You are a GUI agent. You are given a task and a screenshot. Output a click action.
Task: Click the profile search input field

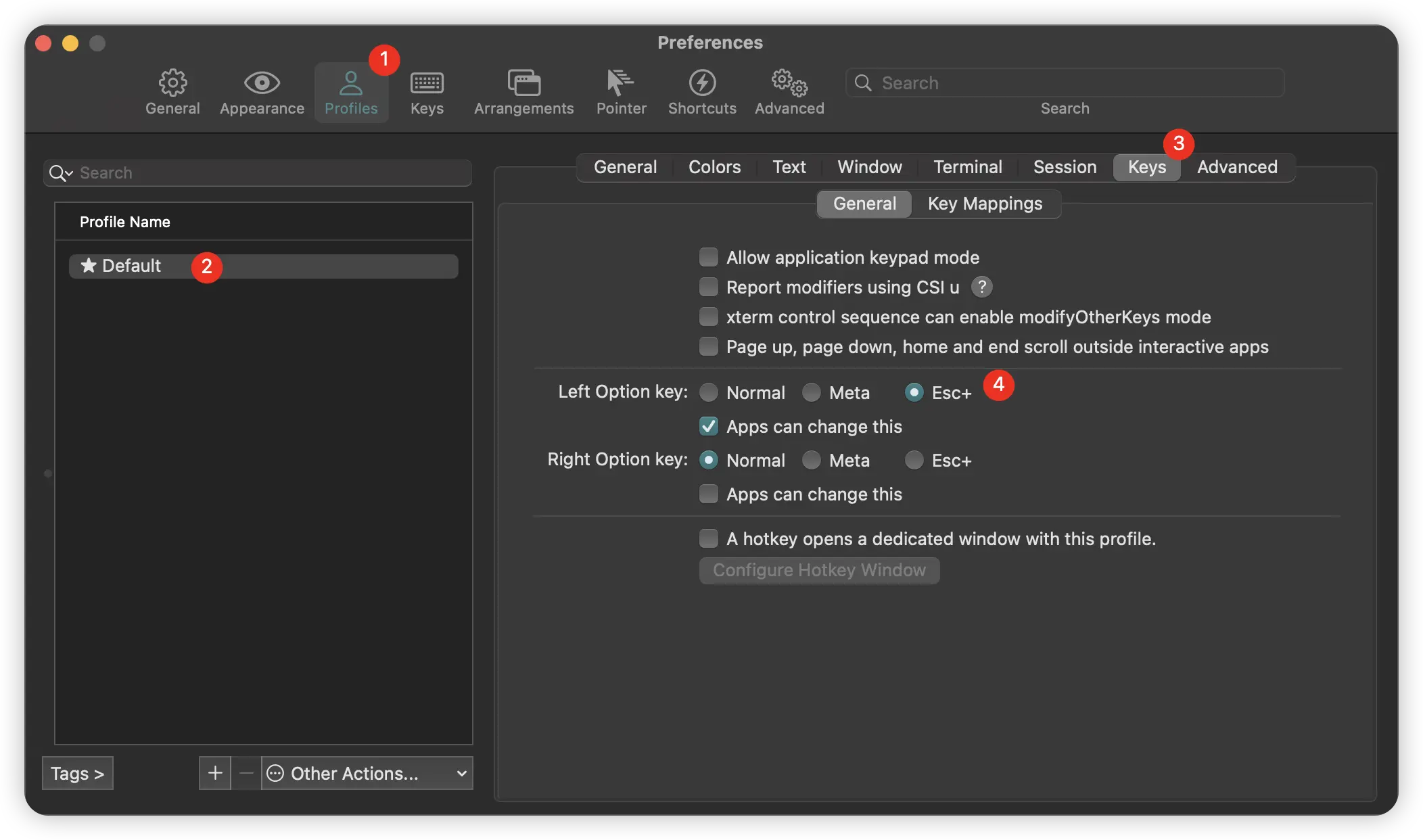(x=257, y=172)
